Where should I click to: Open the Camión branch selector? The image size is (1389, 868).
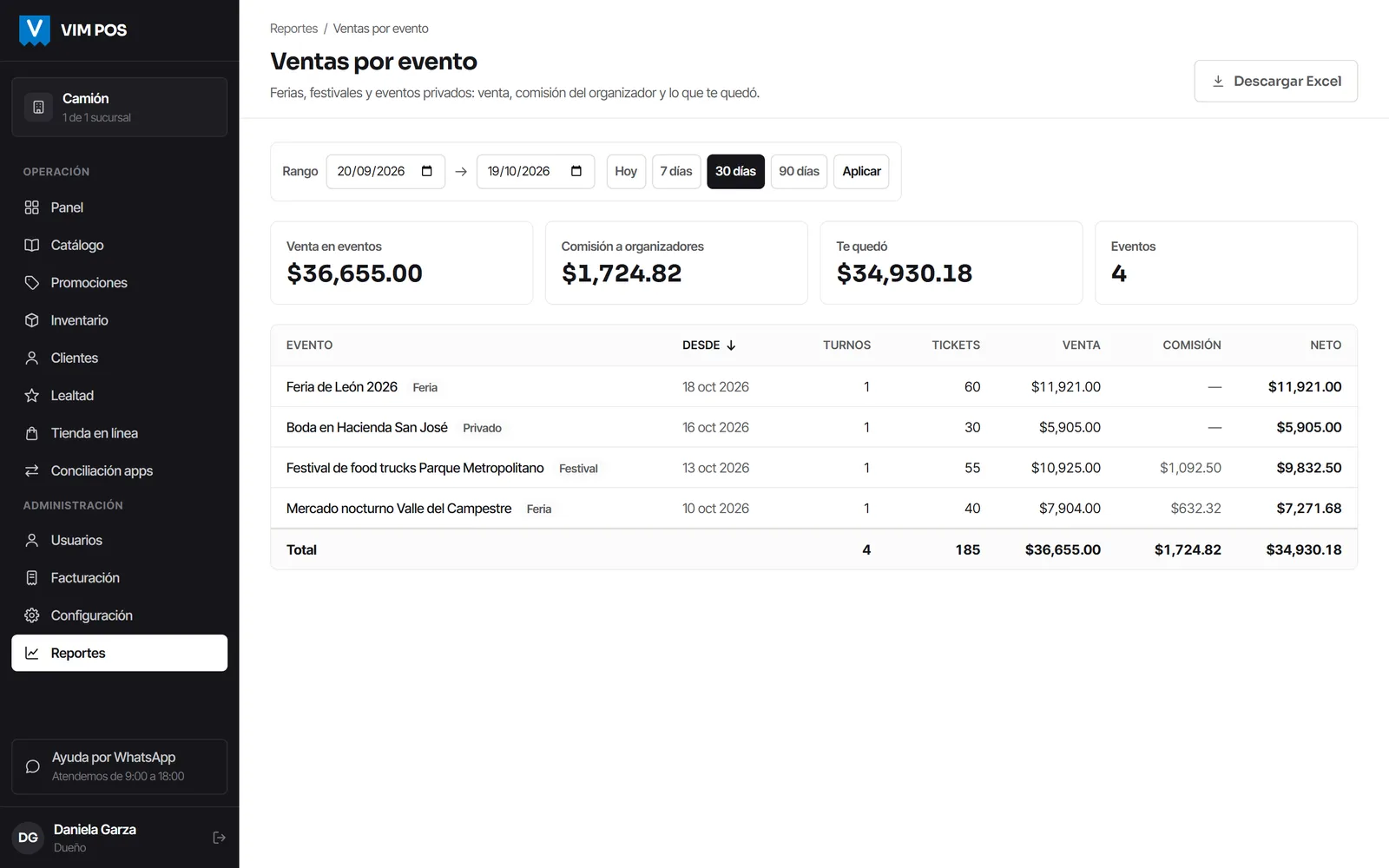point(120,107)
